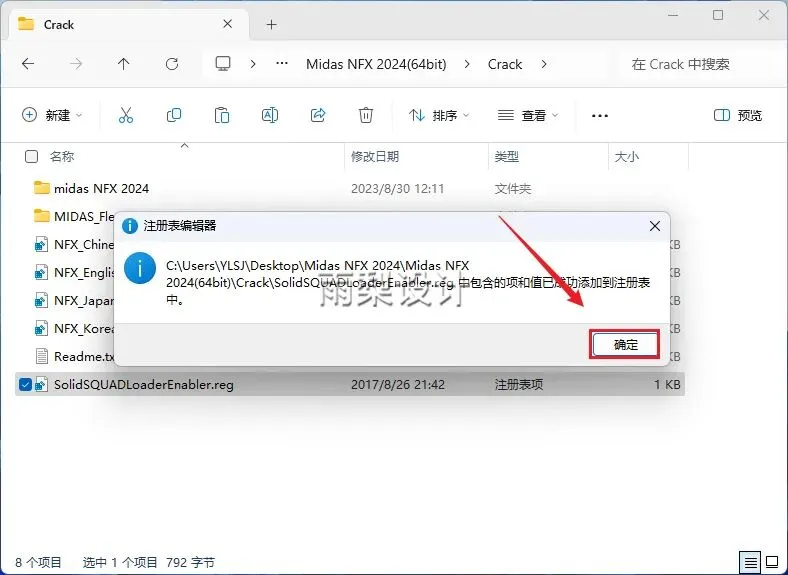Click the NFX_Chine reg file icon
This screenshot has height=575, width=788.
coord(41,244)
